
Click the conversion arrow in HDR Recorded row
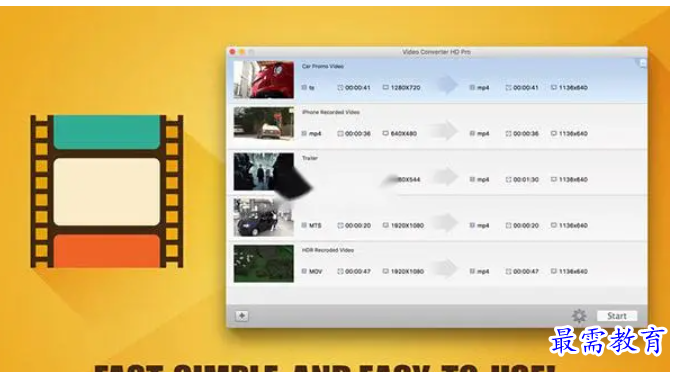click(445, 268)
